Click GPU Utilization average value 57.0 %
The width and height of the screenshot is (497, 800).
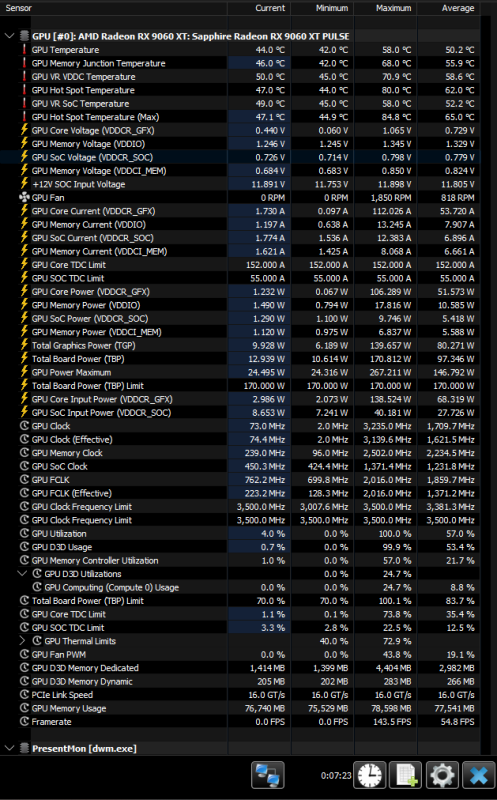(x=460, y=534)
